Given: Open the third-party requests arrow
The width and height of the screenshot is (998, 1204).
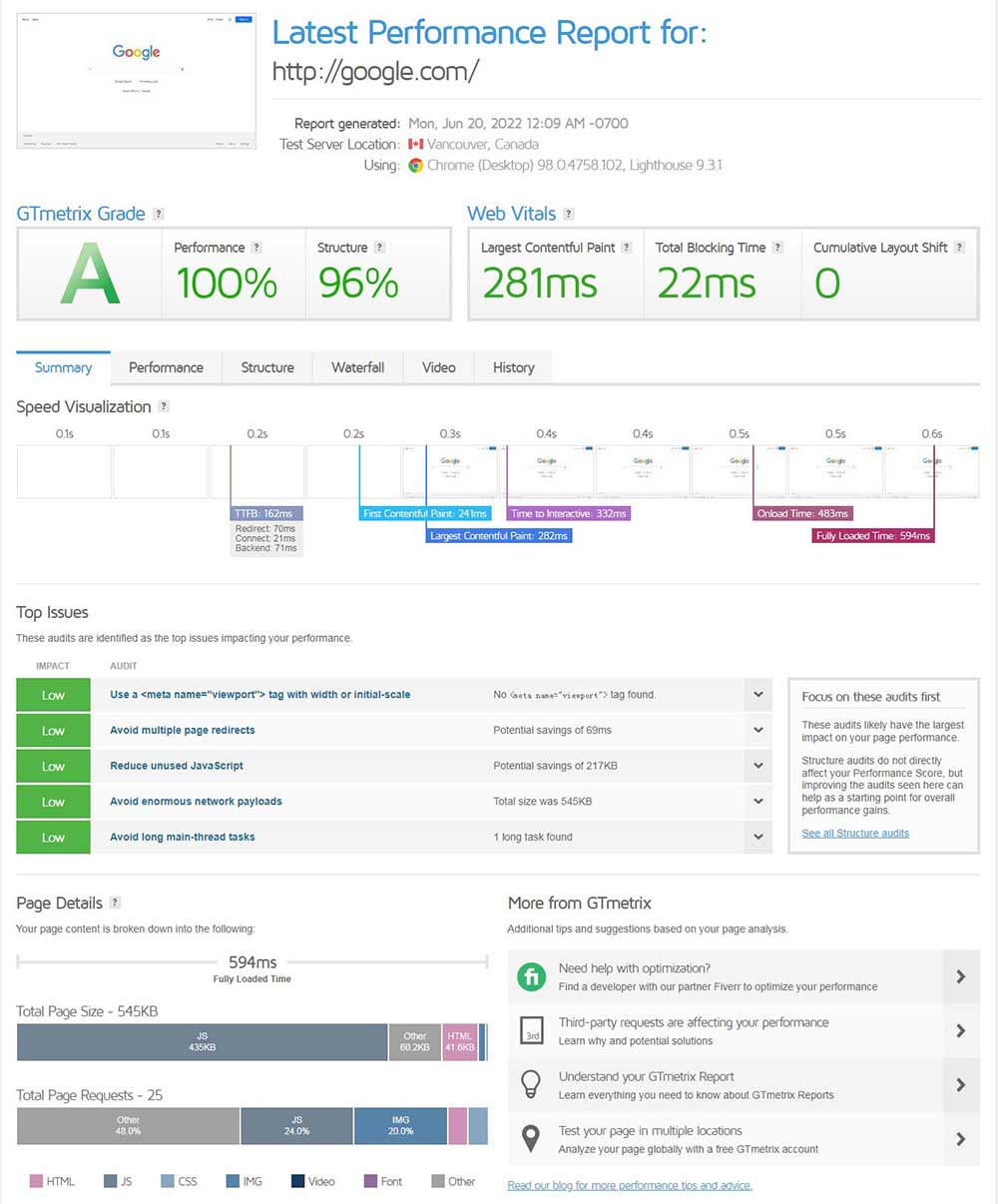Looking at the screenshot, I should tap(961, 1030).
